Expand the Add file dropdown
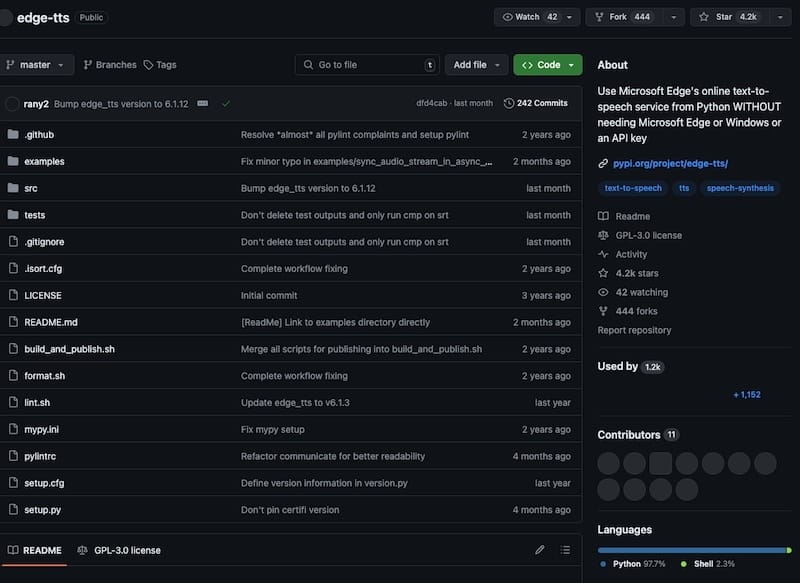800x583 pixels. (477, 65)
